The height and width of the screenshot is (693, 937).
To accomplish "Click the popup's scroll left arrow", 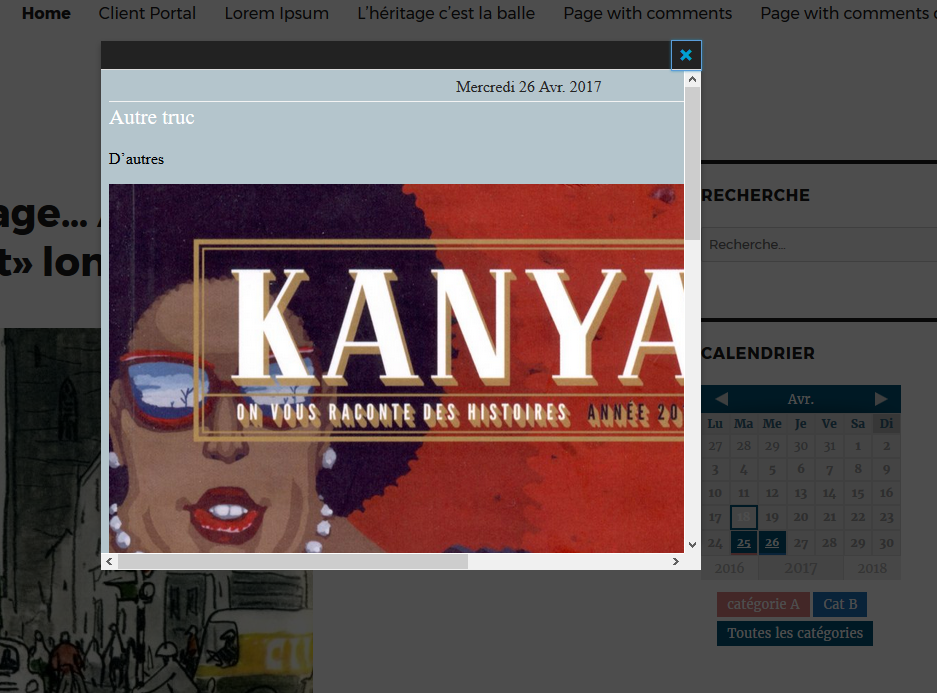I will pos(109,562).
